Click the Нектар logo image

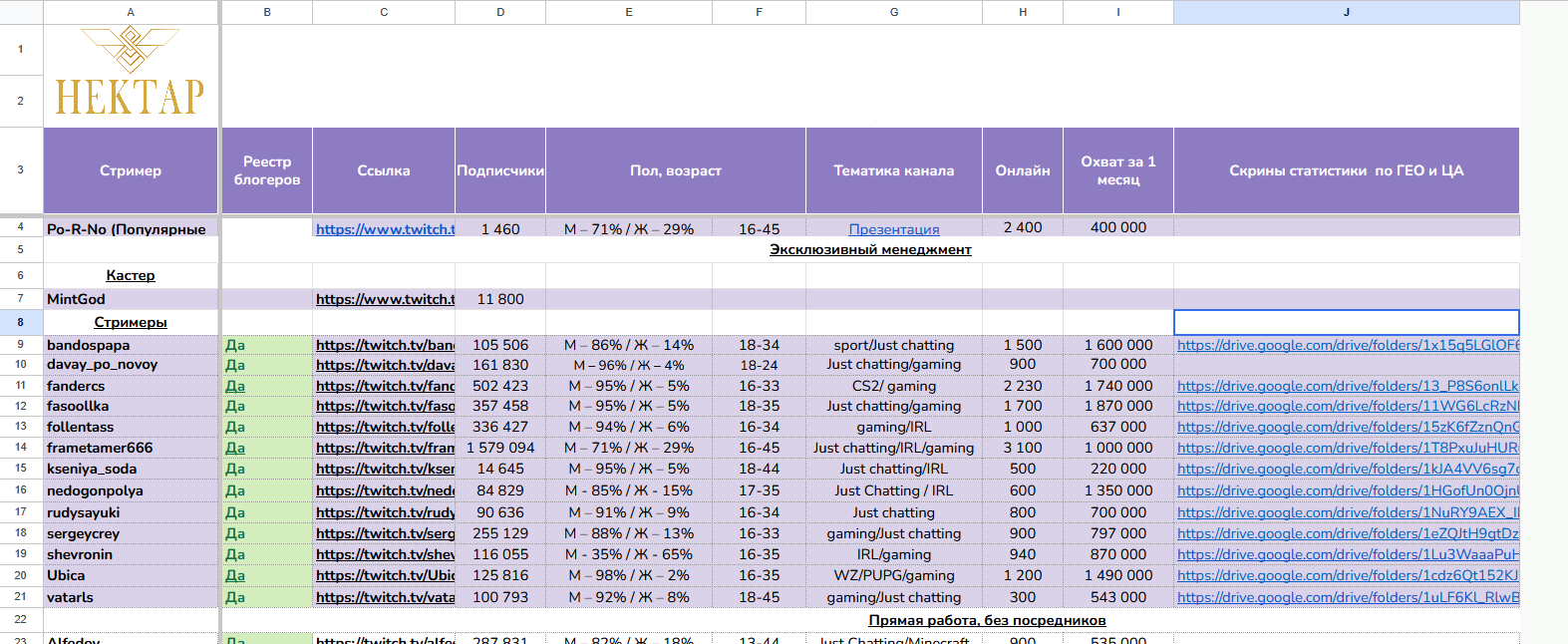point(130,71)
